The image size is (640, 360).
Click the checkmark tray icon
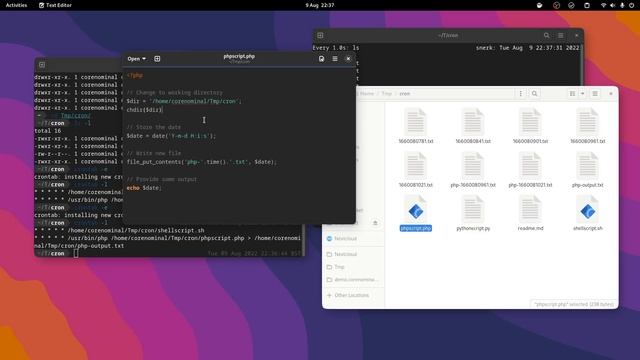[571, 5]
